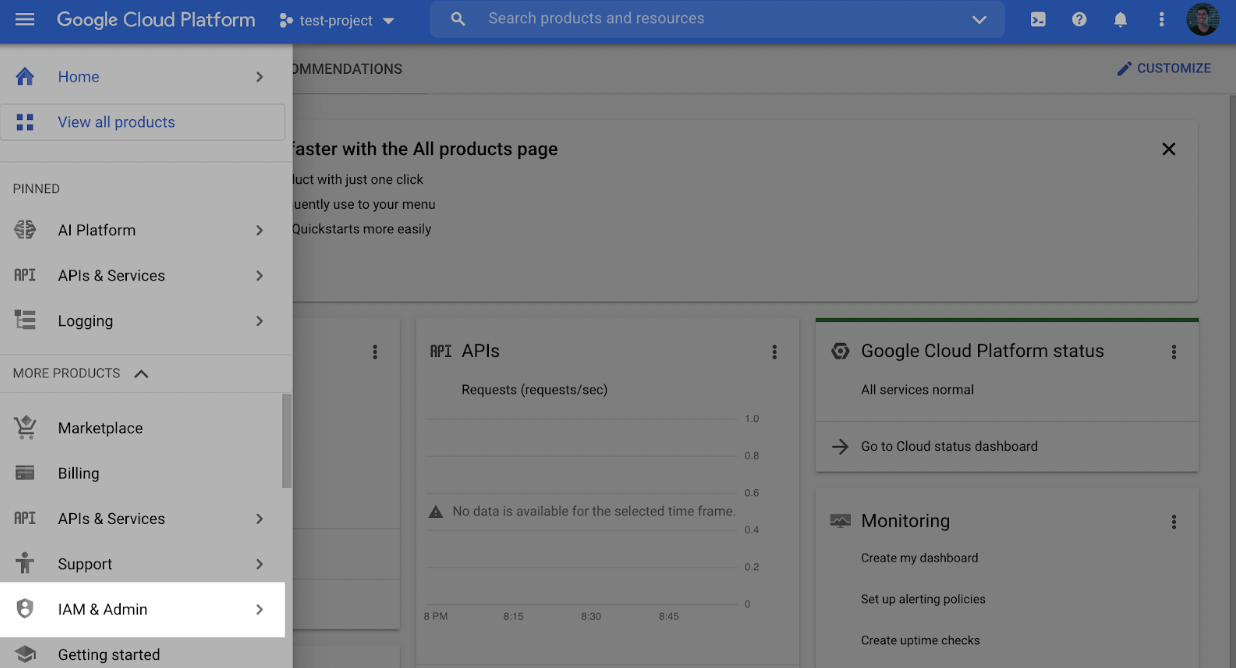Click the Monitoring chart icon
1236x668 pixels.
point(840,521)
